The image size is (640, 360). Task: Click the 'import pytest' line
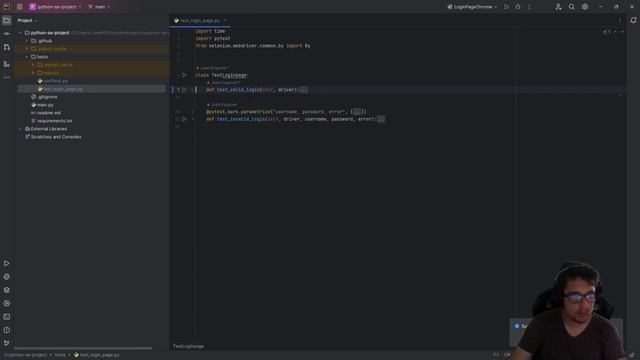click(213, 38)
